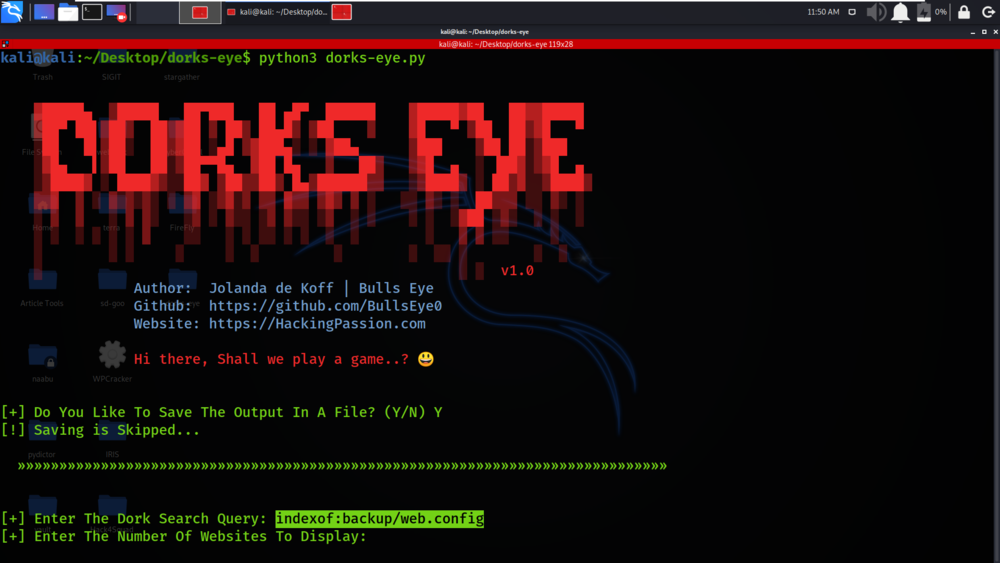Maximize the dorks-eye terminal window

pos(984,32)
